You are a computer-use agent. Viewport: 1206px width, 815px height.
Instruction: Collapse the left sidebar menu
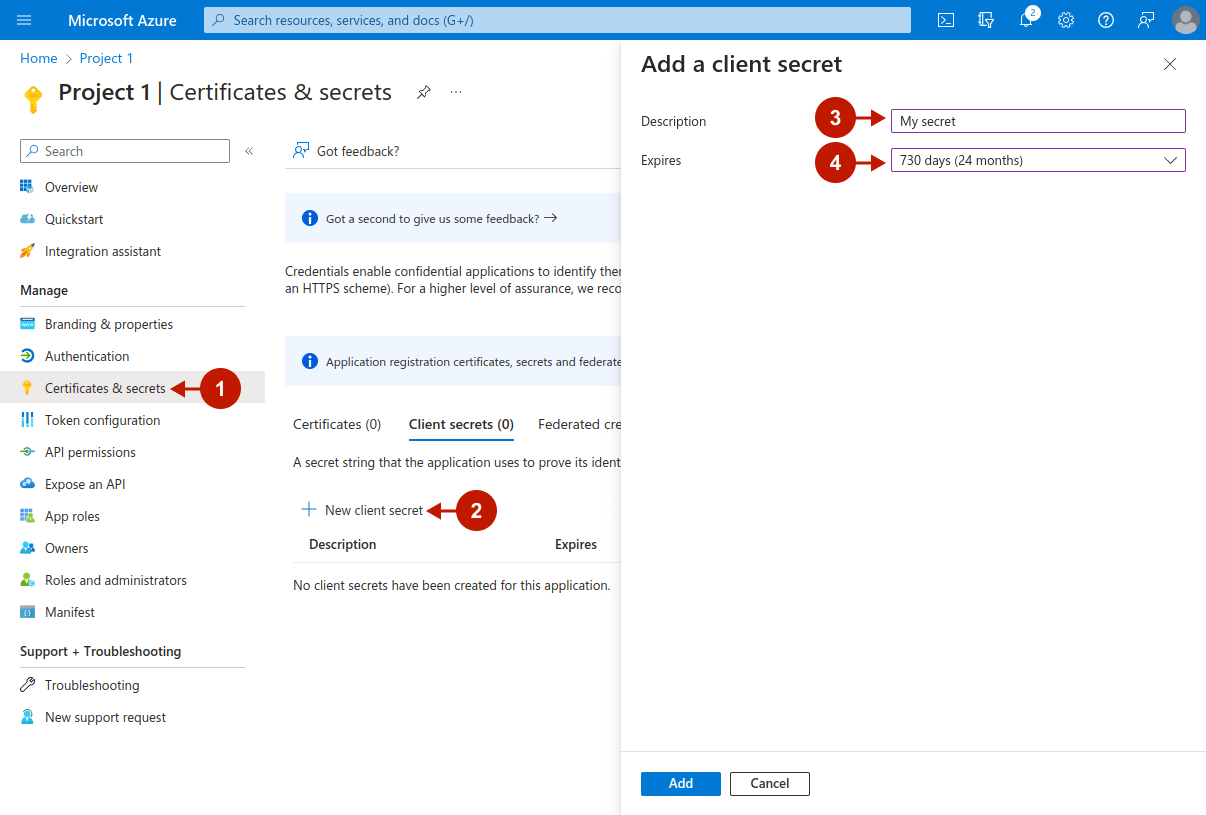[249, 151]
